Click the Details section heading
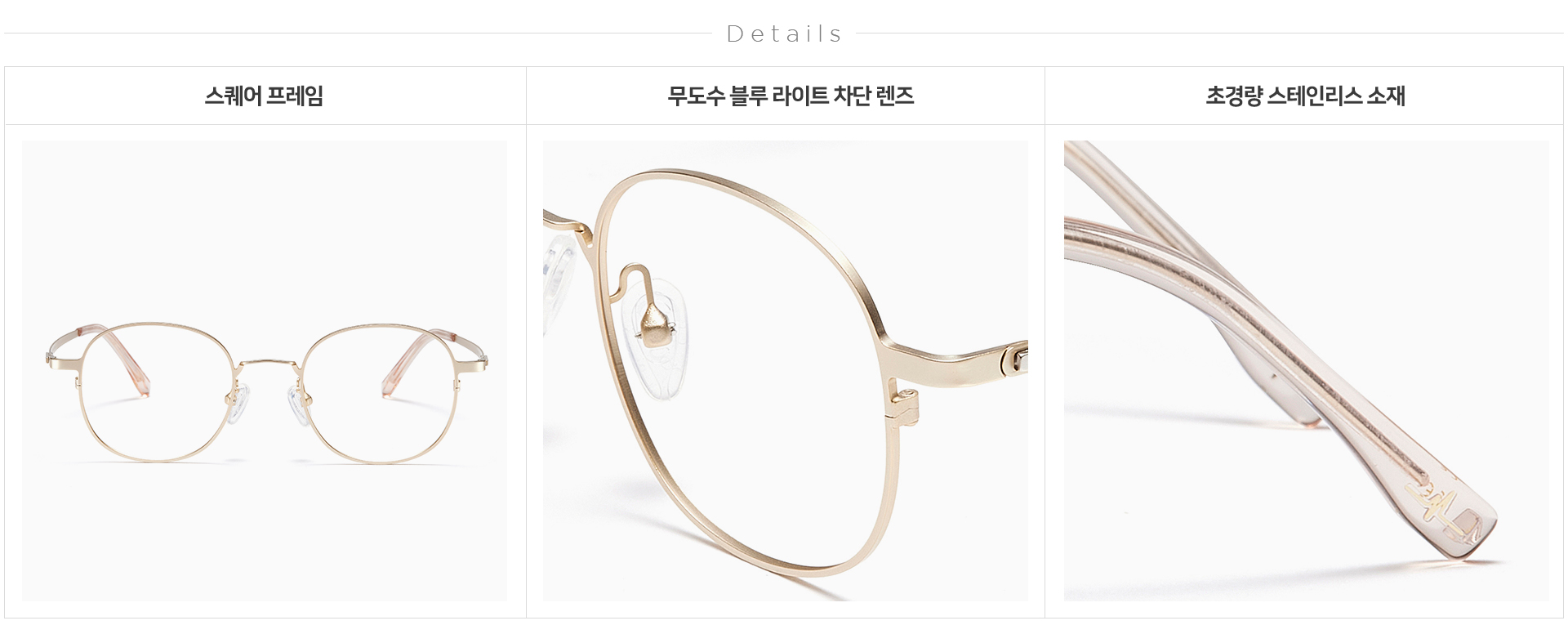1568x643 pixels. [784, 33]
